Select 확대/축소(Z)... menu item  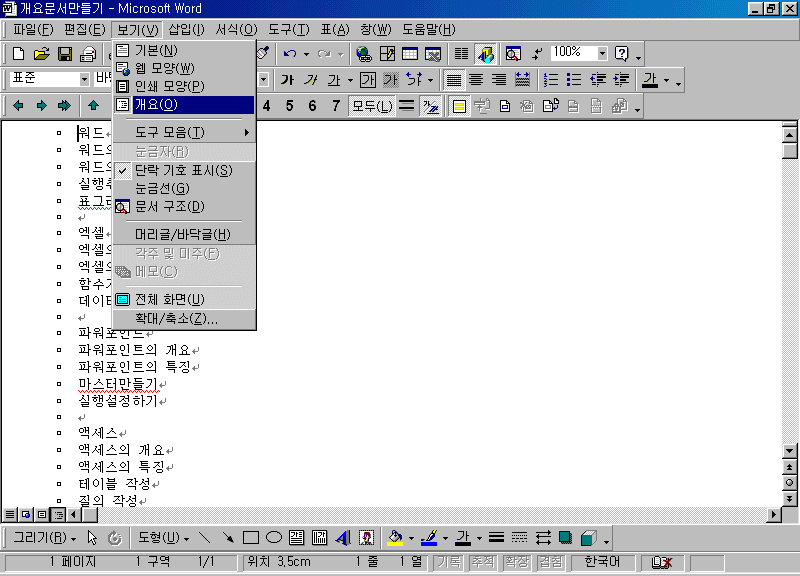point(184,319)
